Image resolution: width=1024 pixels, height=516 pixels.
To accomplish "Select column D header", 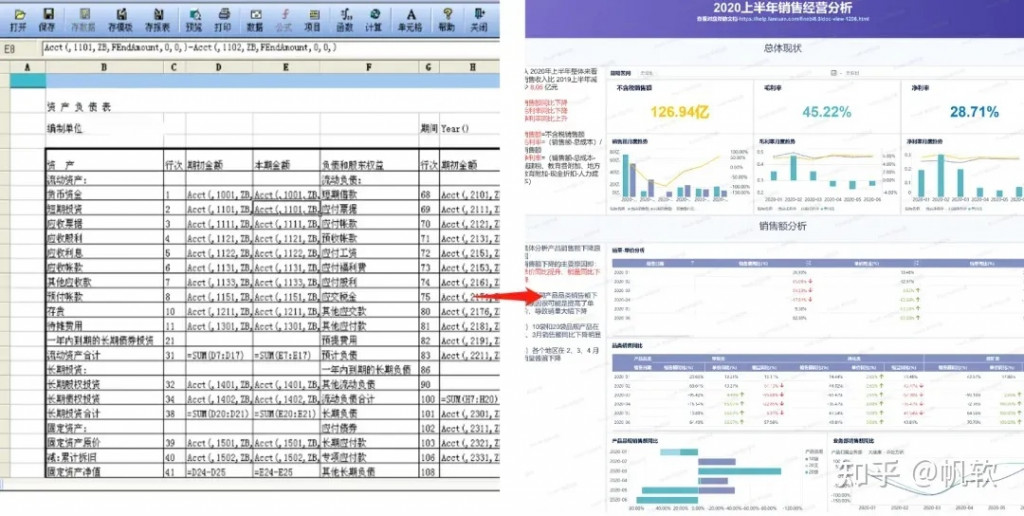I will [219, 67].
